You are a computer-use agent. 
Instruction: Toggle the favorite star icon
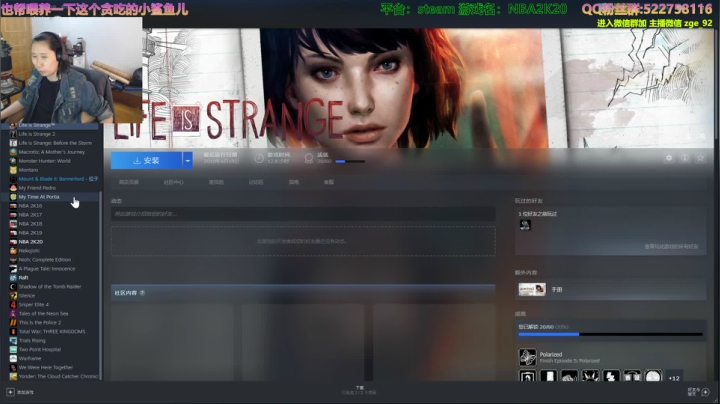[x=700, y=158]
